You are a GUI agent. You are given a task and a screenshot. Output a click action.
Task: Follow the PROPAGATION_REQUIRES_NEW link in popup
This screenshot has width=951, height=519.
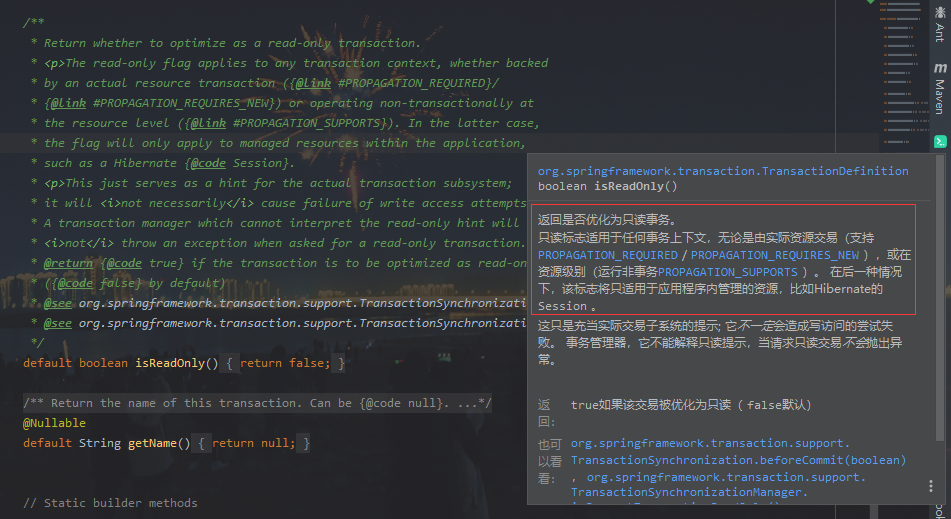[775, 255]
